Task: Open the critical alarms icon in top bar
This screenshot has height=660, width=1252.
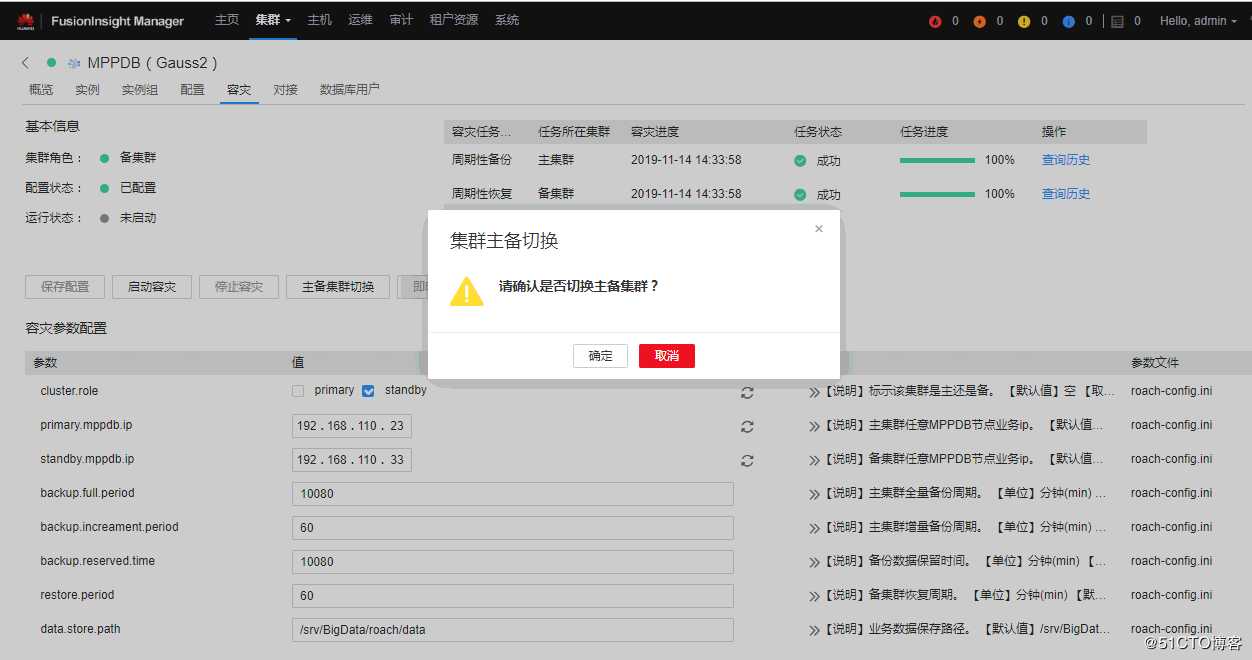Action: (934, 20)
